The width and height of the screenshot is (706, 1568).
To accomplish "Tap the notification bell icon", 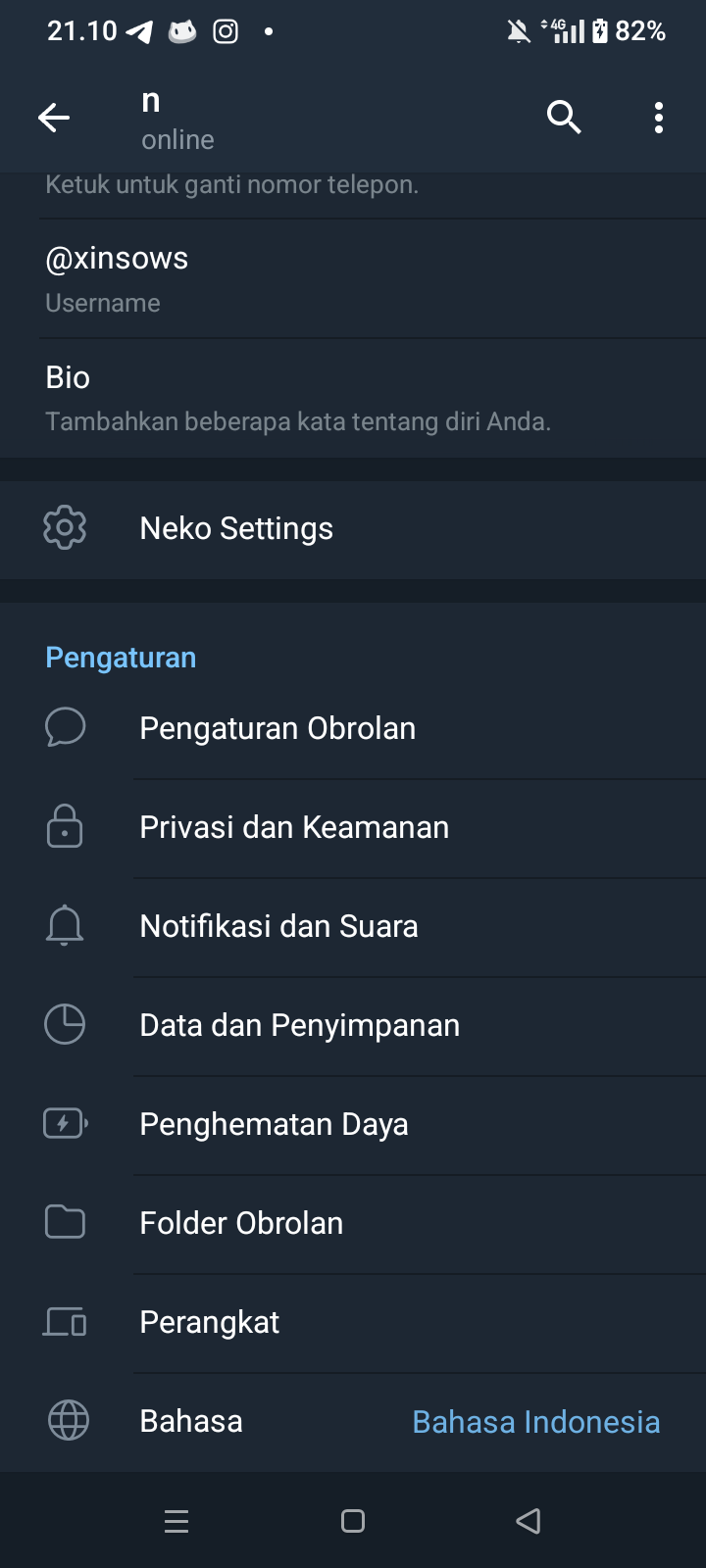I will click(x=65, y=926).
